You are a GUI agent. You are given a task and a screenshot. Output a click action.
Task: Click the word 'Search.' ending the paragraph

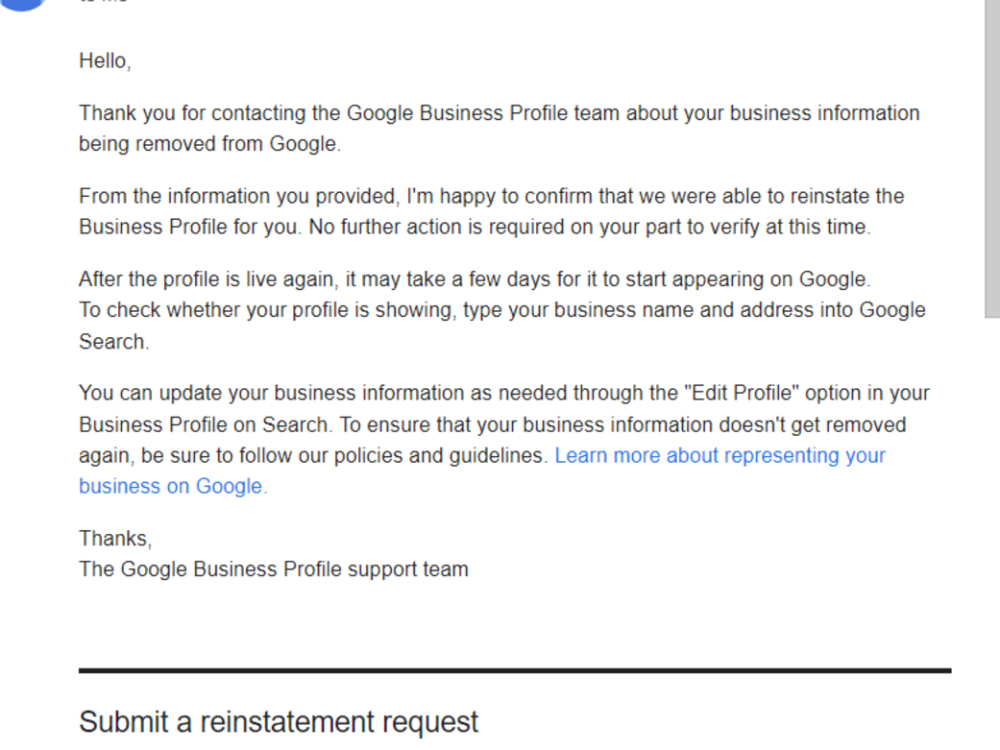click(114, 342)
